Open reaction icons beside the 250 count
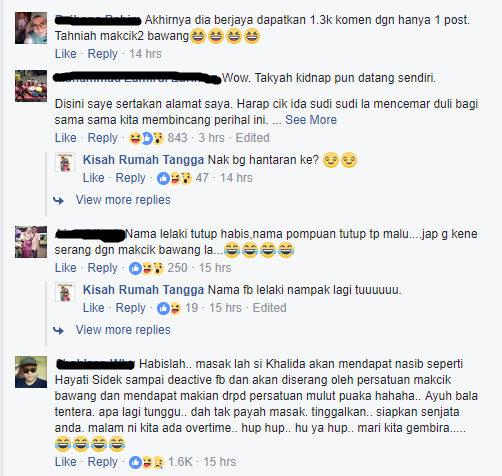The width and height of the screenshot is (502, 476). [x=146, y=268]
